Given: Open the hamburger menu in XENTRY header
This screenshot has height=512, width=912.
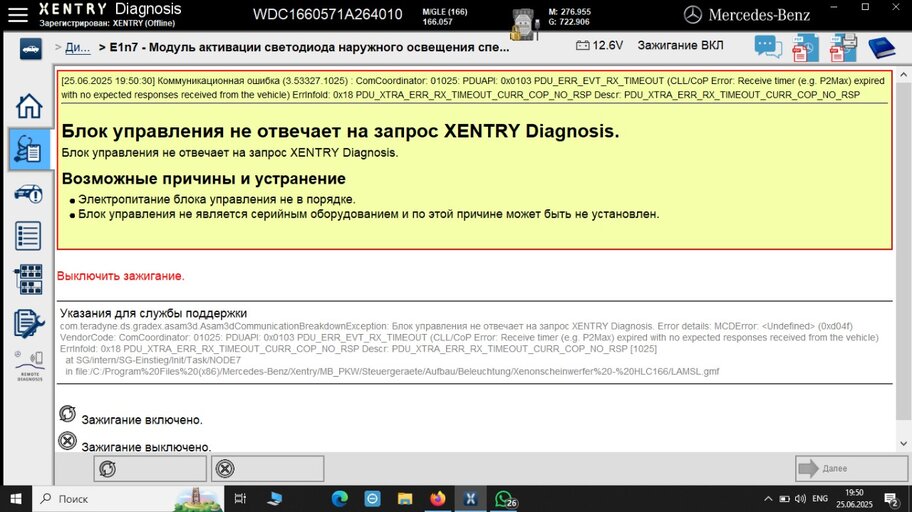Looking at the screenshot, I should coord(17,15).
